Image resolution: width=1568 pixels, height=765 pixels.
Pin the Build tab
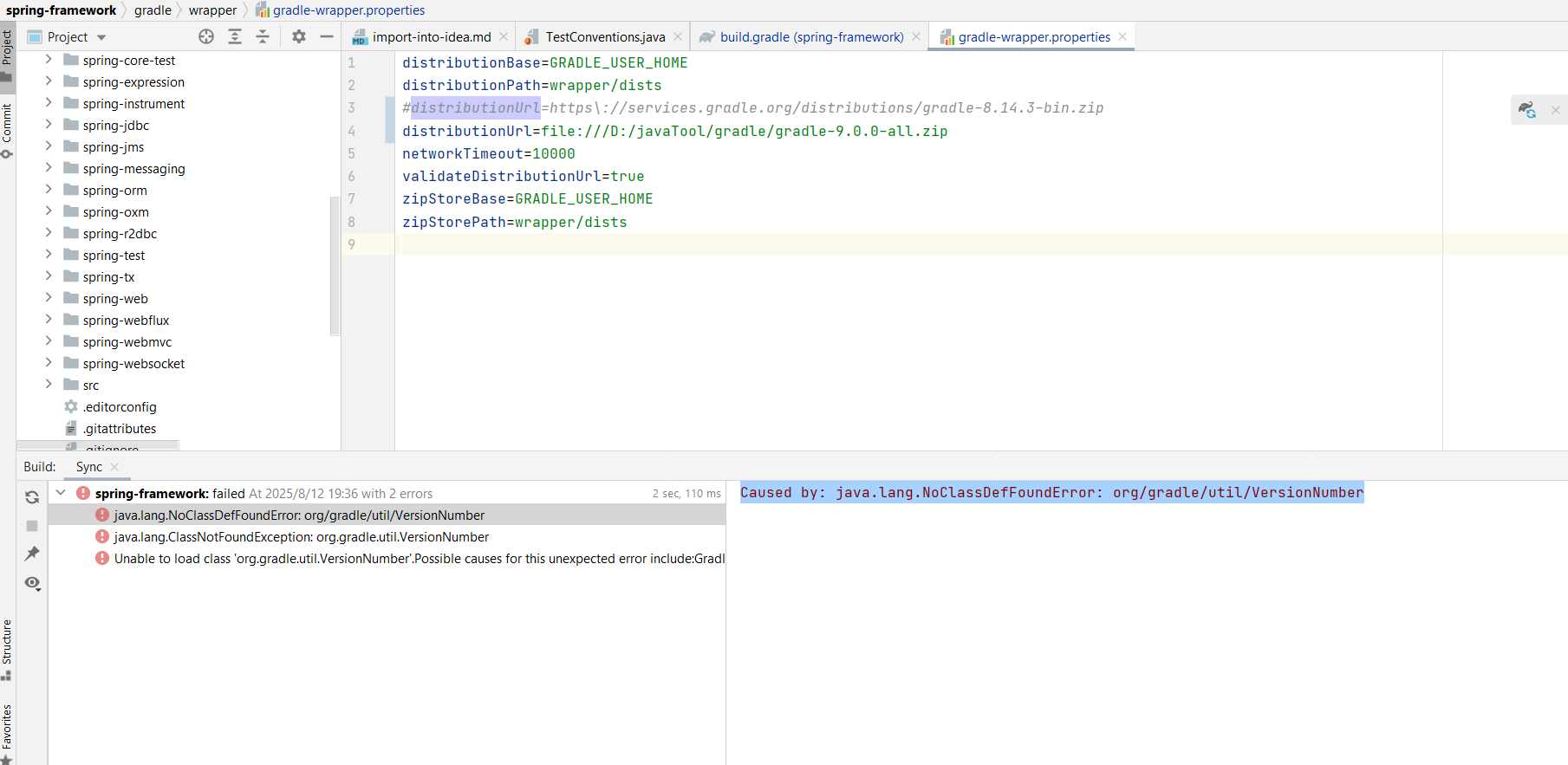(32, 554)
